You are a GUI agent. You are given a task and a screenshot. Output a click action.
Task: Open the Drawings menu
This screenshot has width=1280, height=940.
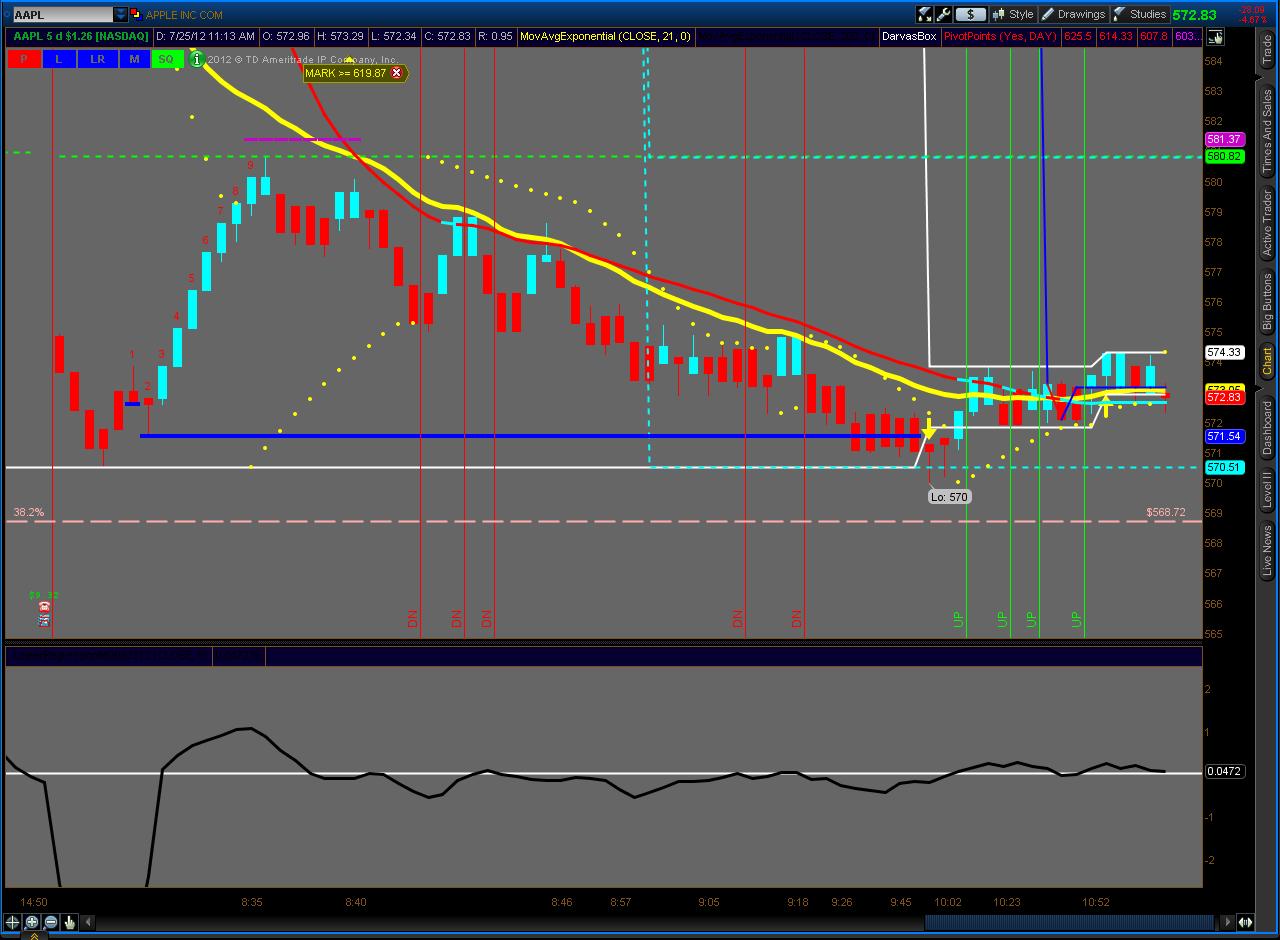click(1073, 14)
